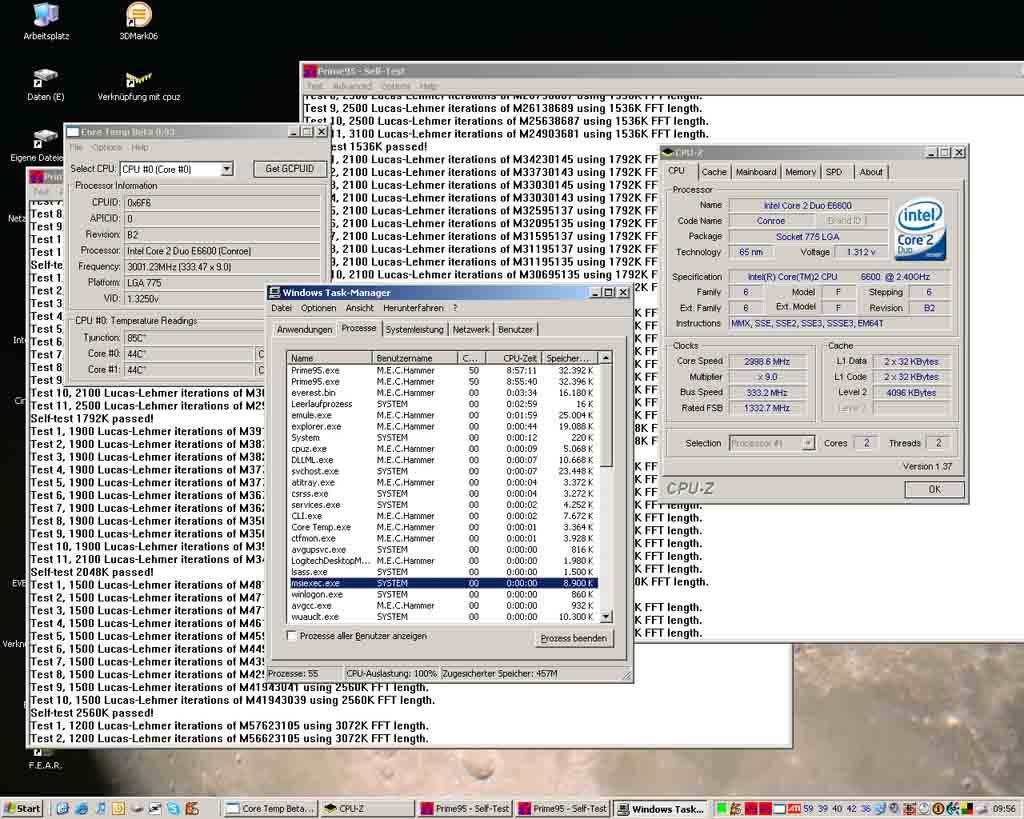
Task: Click the Prozess beenden button
Action: click(x=573, y=639)
